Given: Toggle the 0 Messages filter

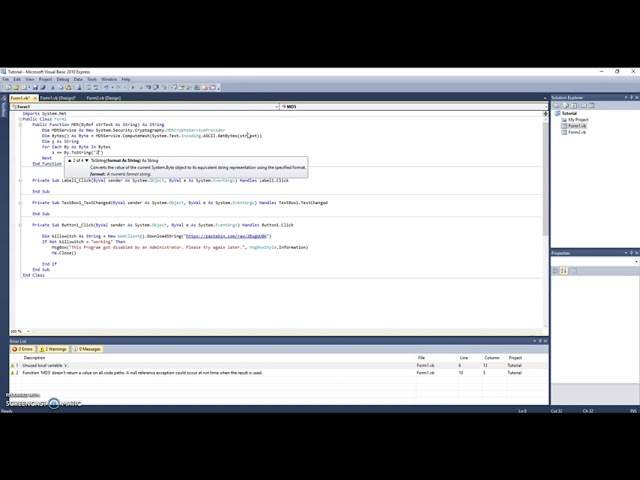Looking at the screenshot, I should (x=87, y=349).
